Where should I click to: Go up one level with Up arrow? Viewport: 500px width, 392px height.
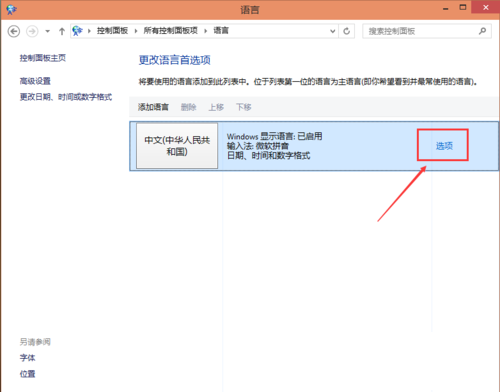point(62,31)
